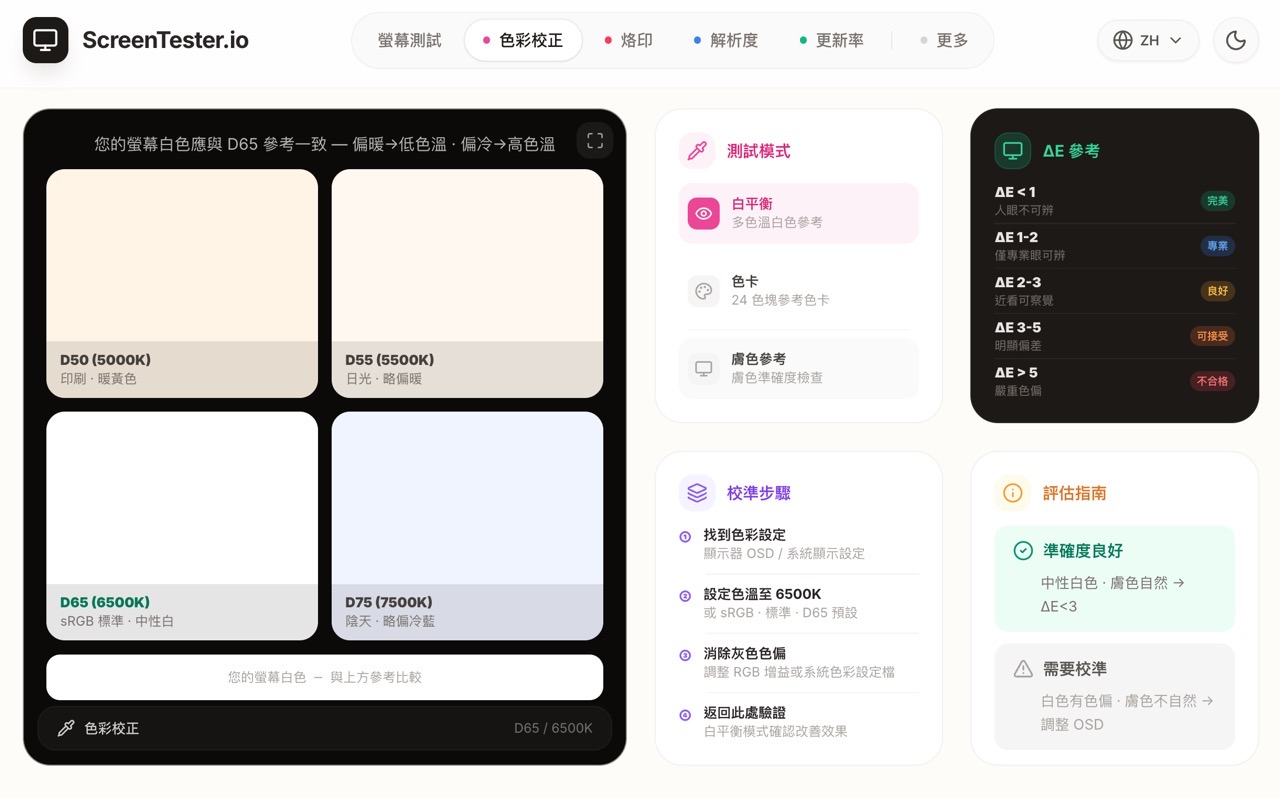Image resolution: width=1280 pixels, height=798 pixels.
Task: Click the 專業 badge
Action: click(x=1217, y=246)
